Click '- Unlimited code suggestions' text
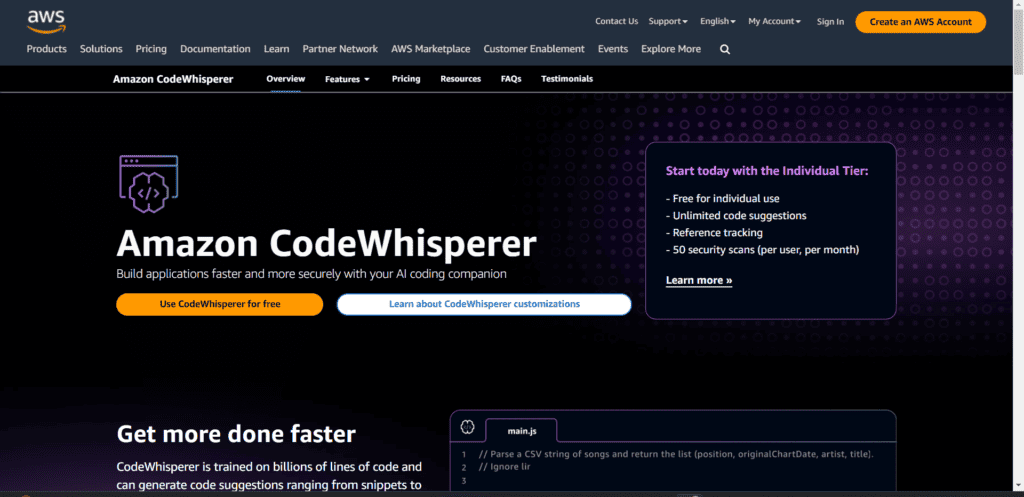The height and width of the screenshot is (497, 1024). (736, 216)
